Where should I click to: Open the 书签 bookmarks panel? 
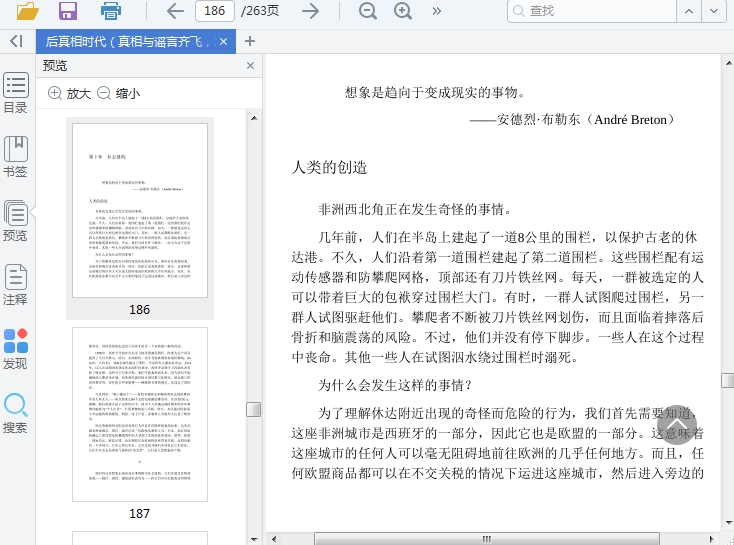(x=15, y=156)
